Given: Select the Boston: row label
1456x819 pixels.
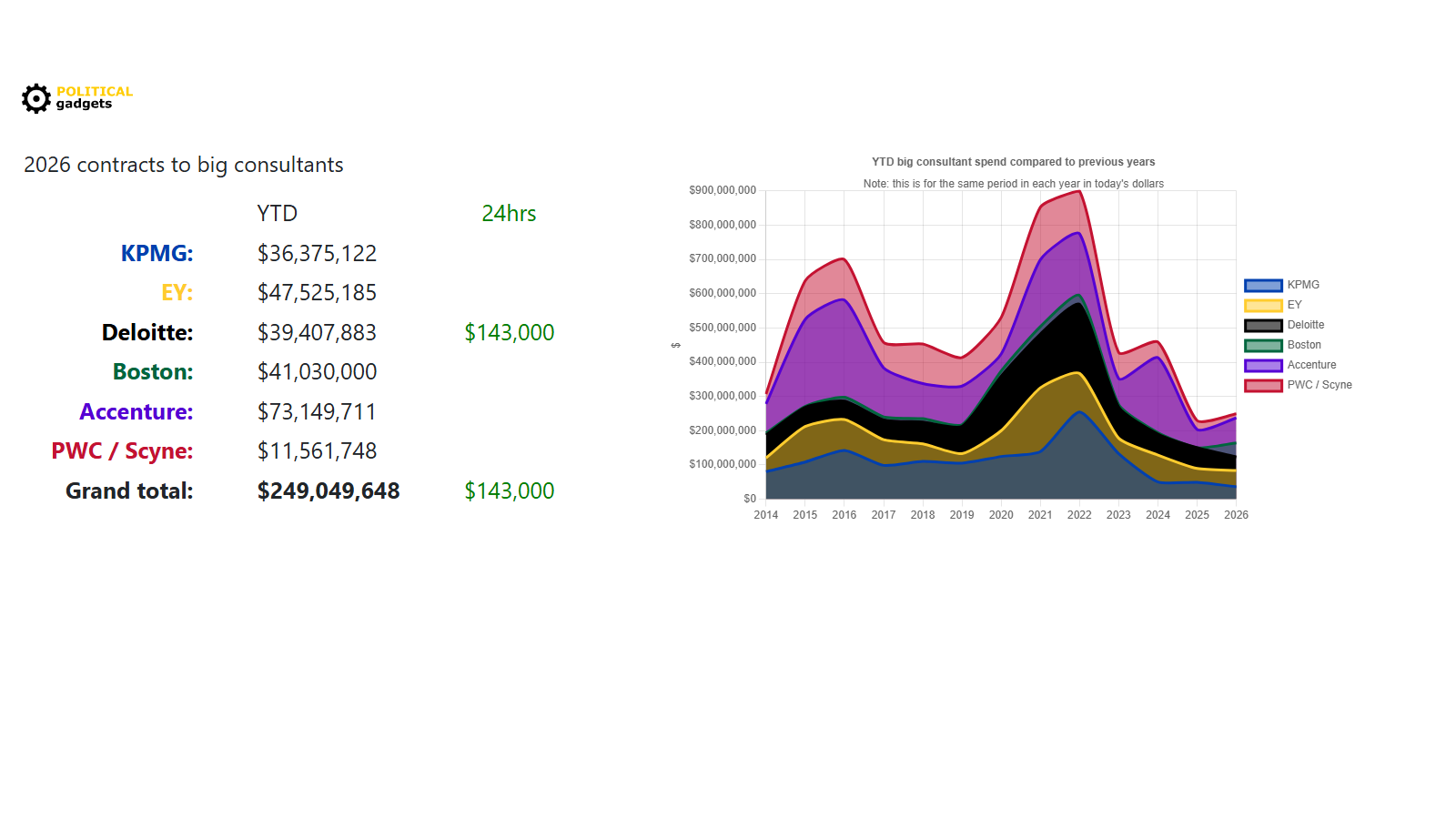Looking at the screenshot, I should (x=153, y=371).
